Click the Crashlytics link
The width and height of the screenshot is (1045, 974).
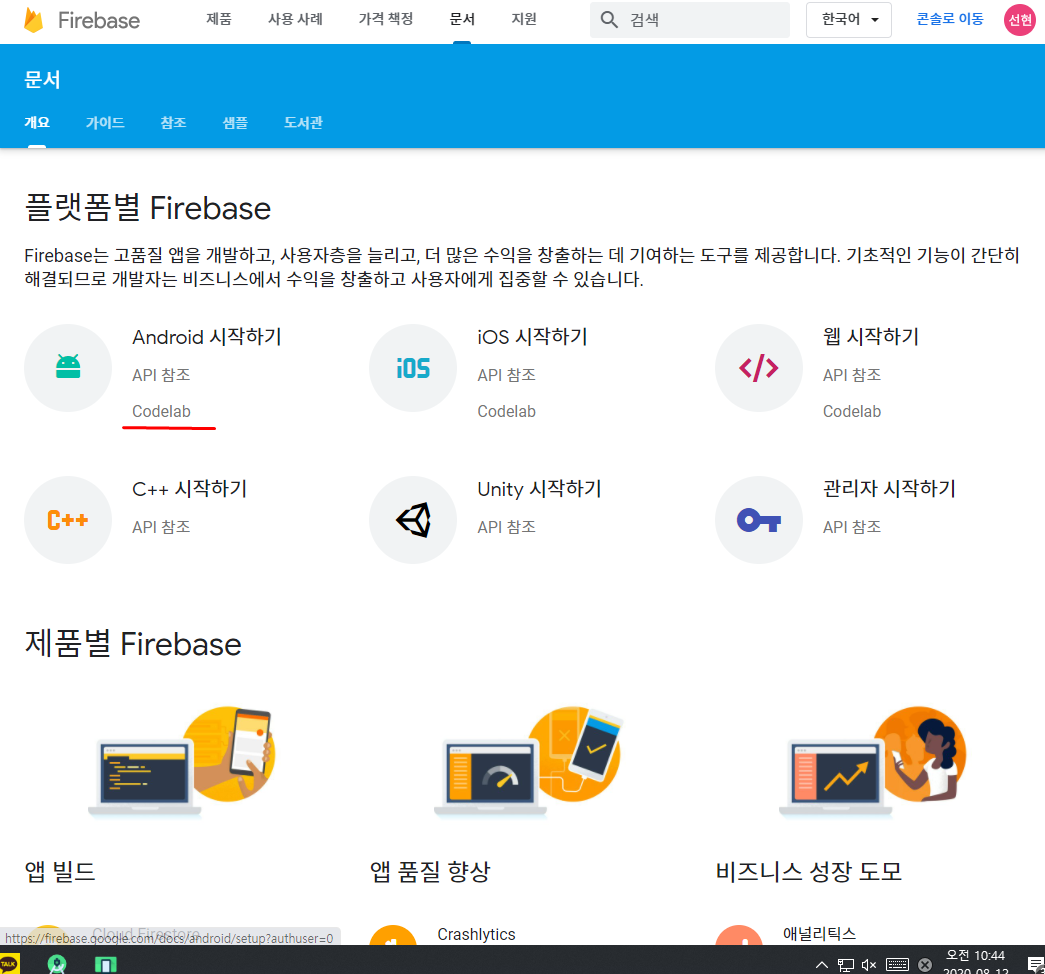477,934
